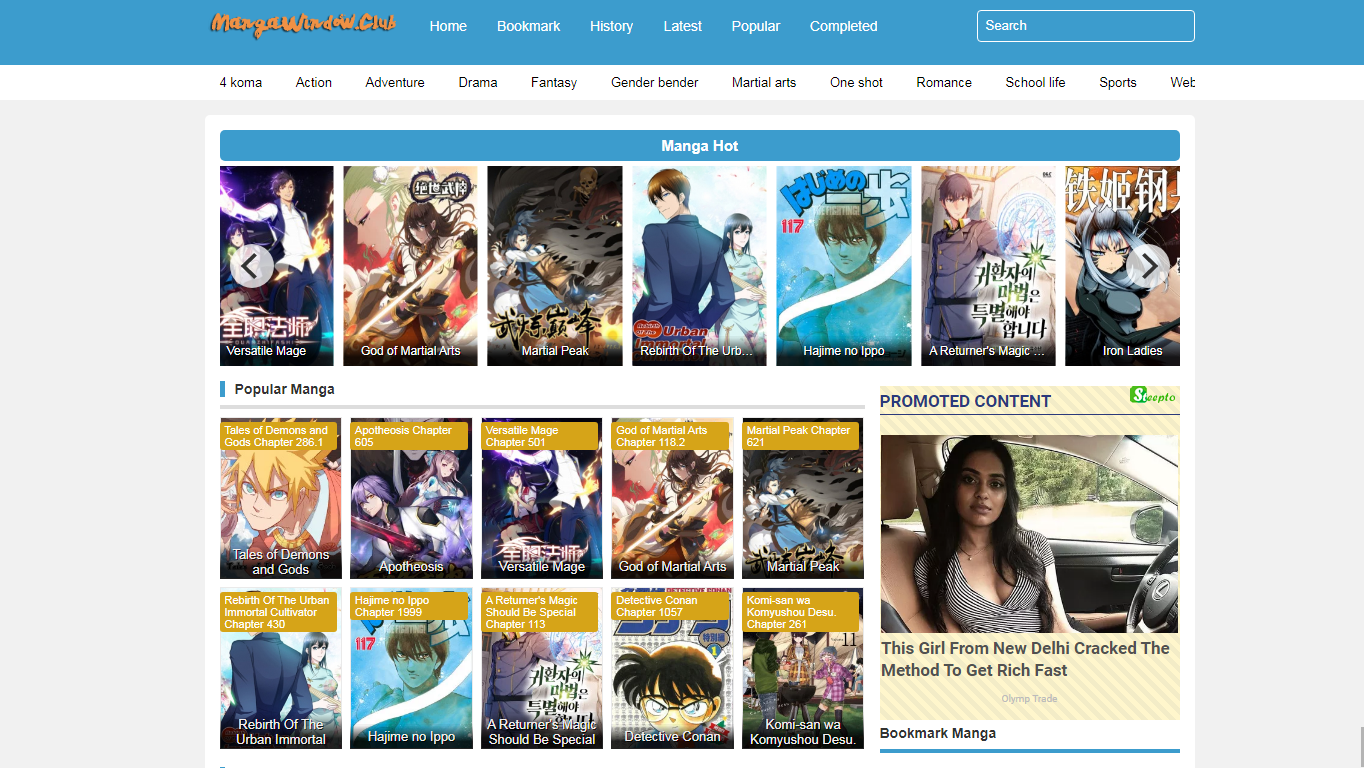Viewport: 1364px width, 768px height.
Task: Click the PROMOTED CONTENT heading
Action: tap(965, 401)
